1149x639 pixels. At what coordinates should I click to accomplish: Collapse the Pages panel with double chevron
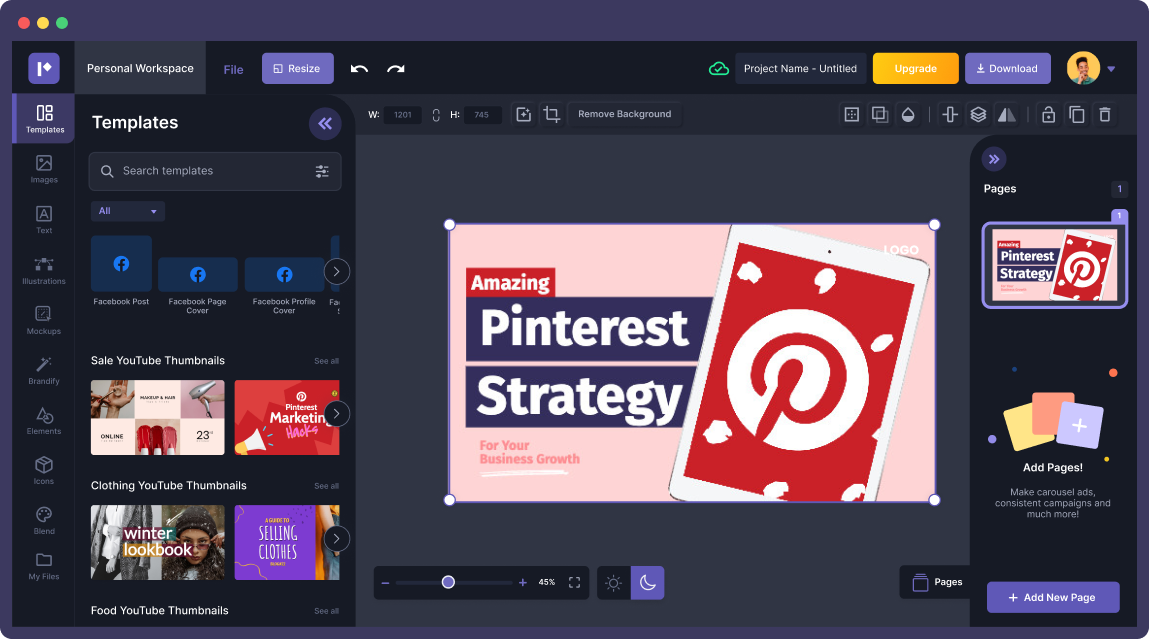(994, 159)
